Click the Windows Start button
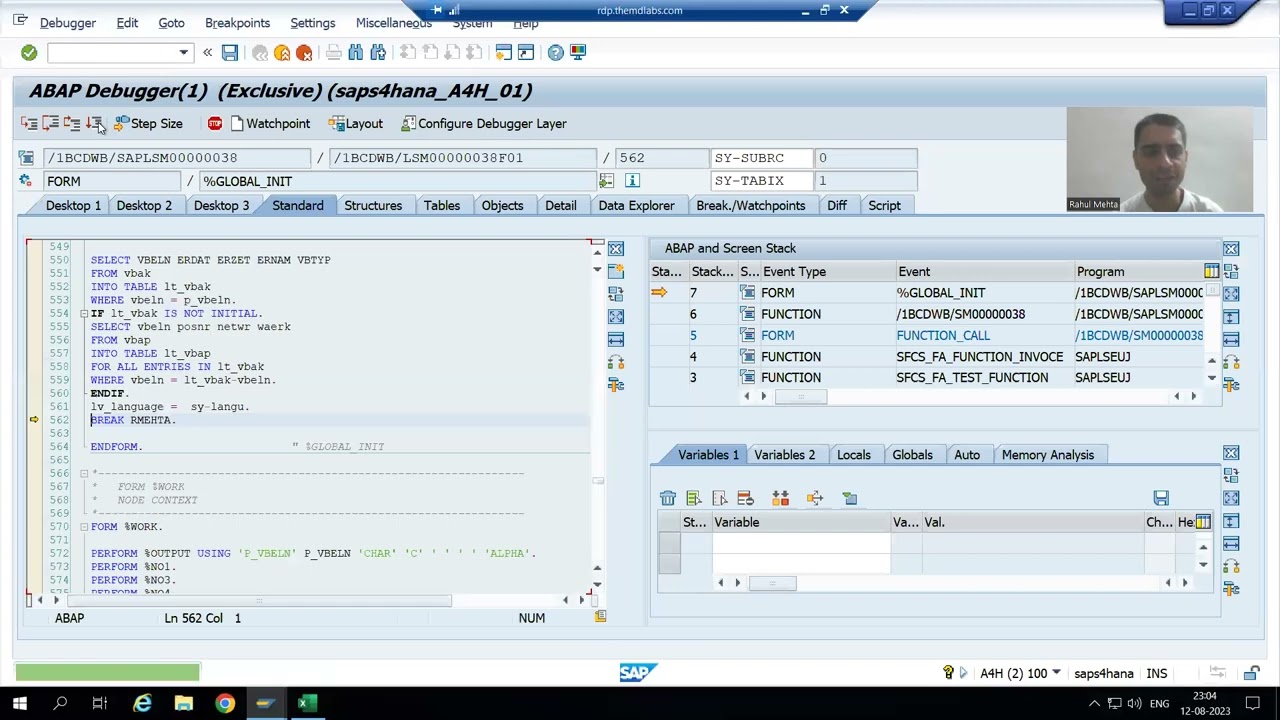Image resolution: width=1280 pixels, height=720 pixels. (x=19, y=704)
